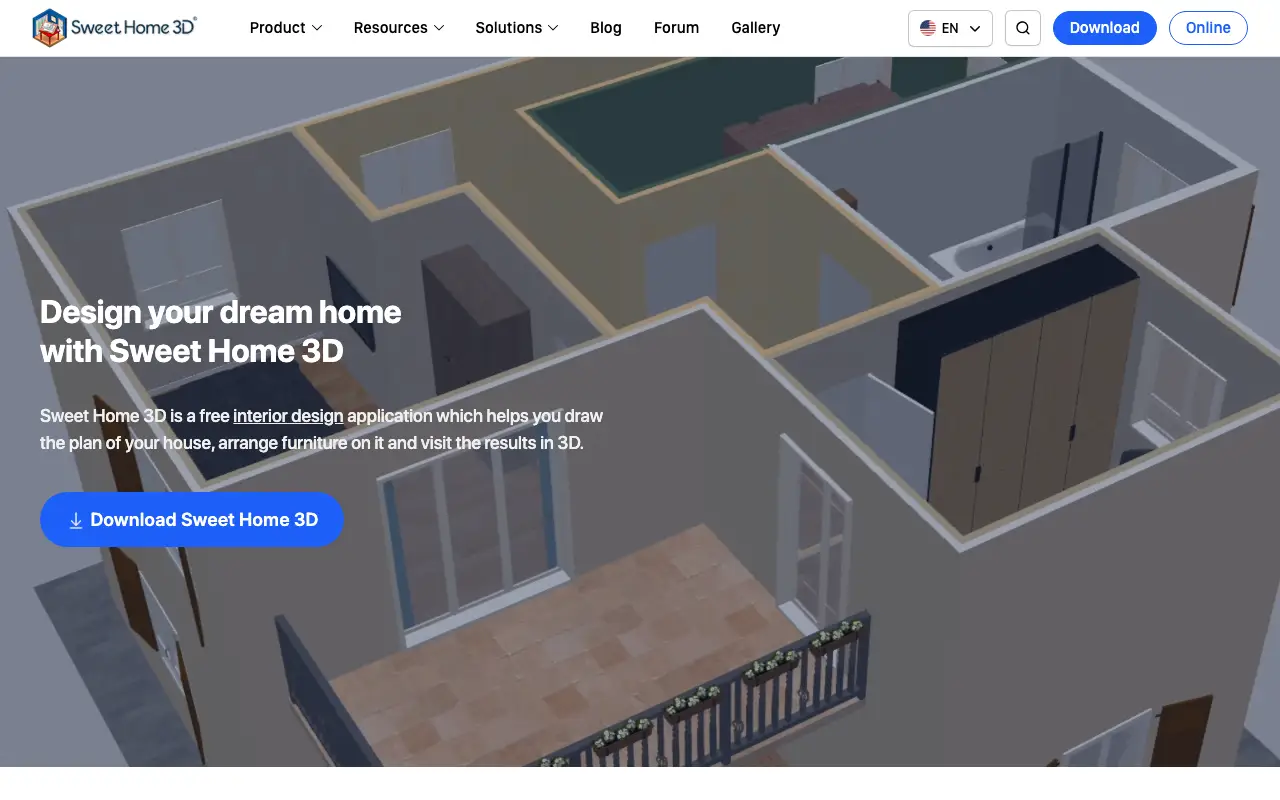Viewport: 1280px width, 800px height.
Task: Open the Product menu
Action: tap(286, 28)
